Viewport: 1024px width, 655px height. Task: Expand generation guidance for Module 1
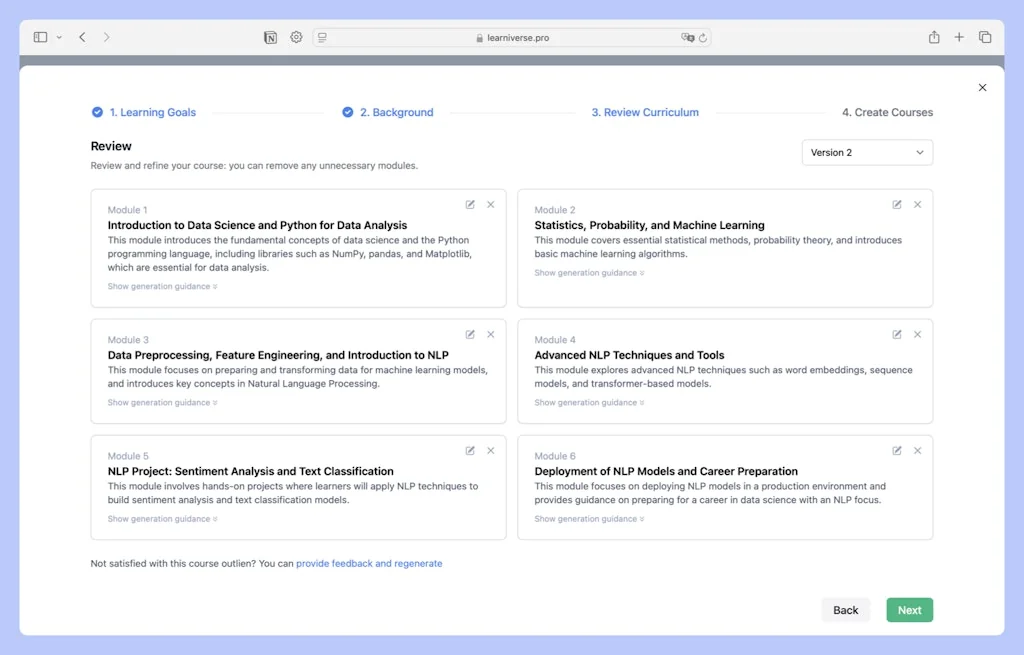pyautogui.click(x=162, y=287)
